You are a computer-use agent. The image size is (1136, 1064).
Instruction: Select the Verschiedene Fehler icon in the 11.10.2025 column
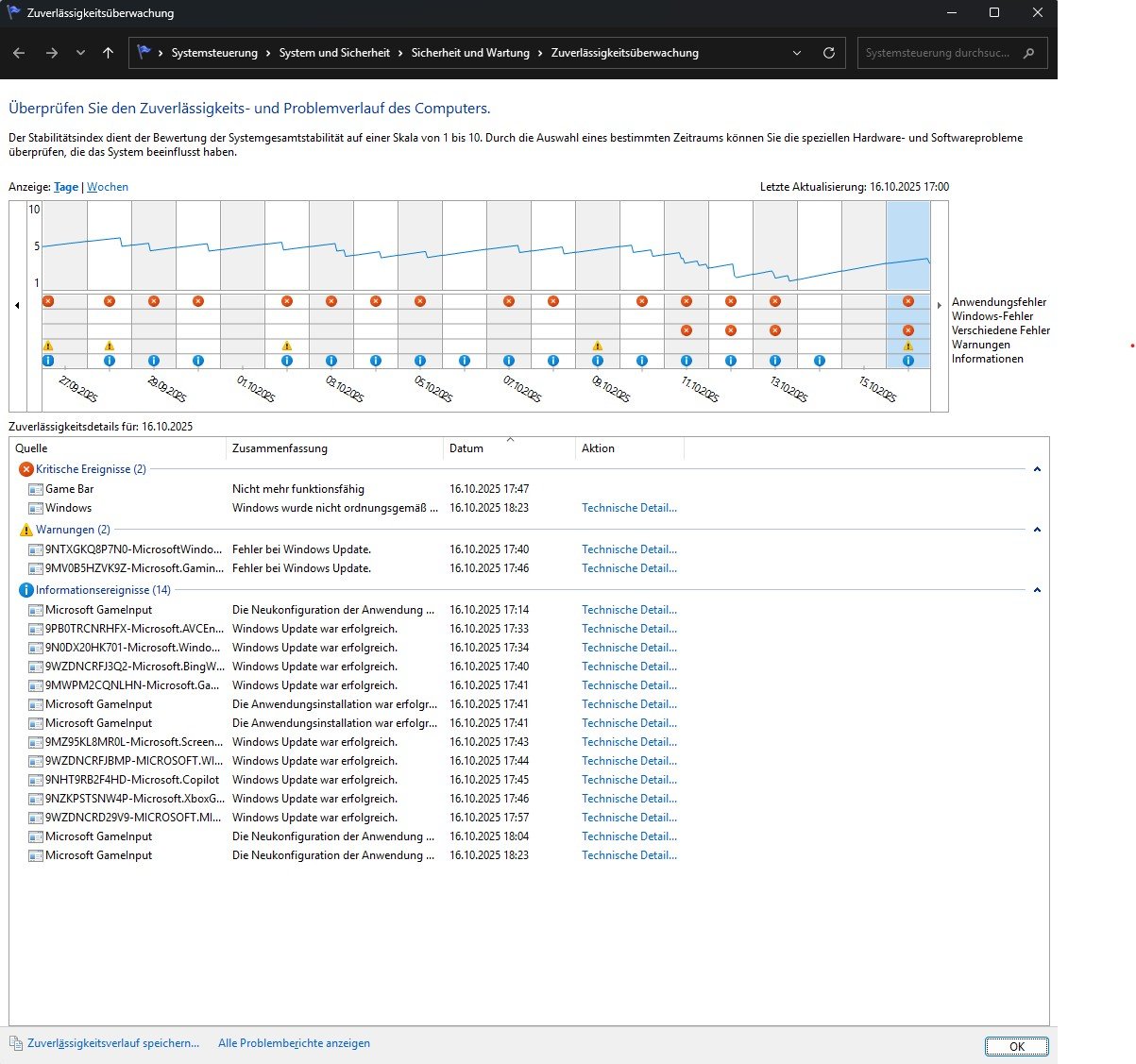pos(687,330)
